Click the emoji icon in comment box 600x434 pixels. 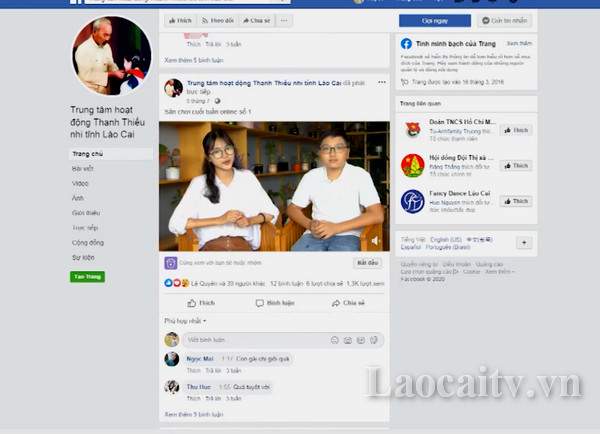(335, 340)
